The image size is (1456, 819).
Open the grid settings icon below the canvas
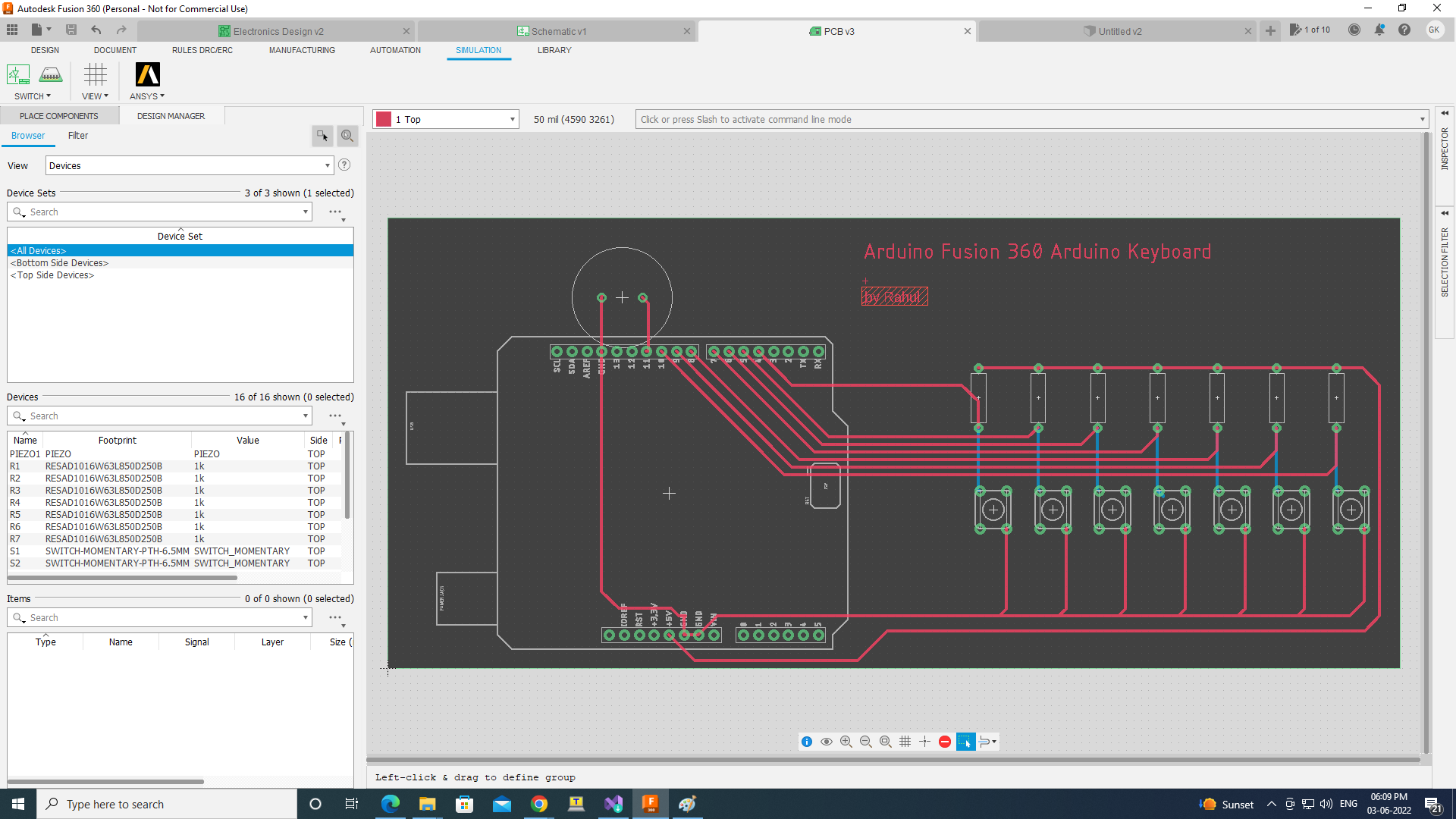(905, 742)
